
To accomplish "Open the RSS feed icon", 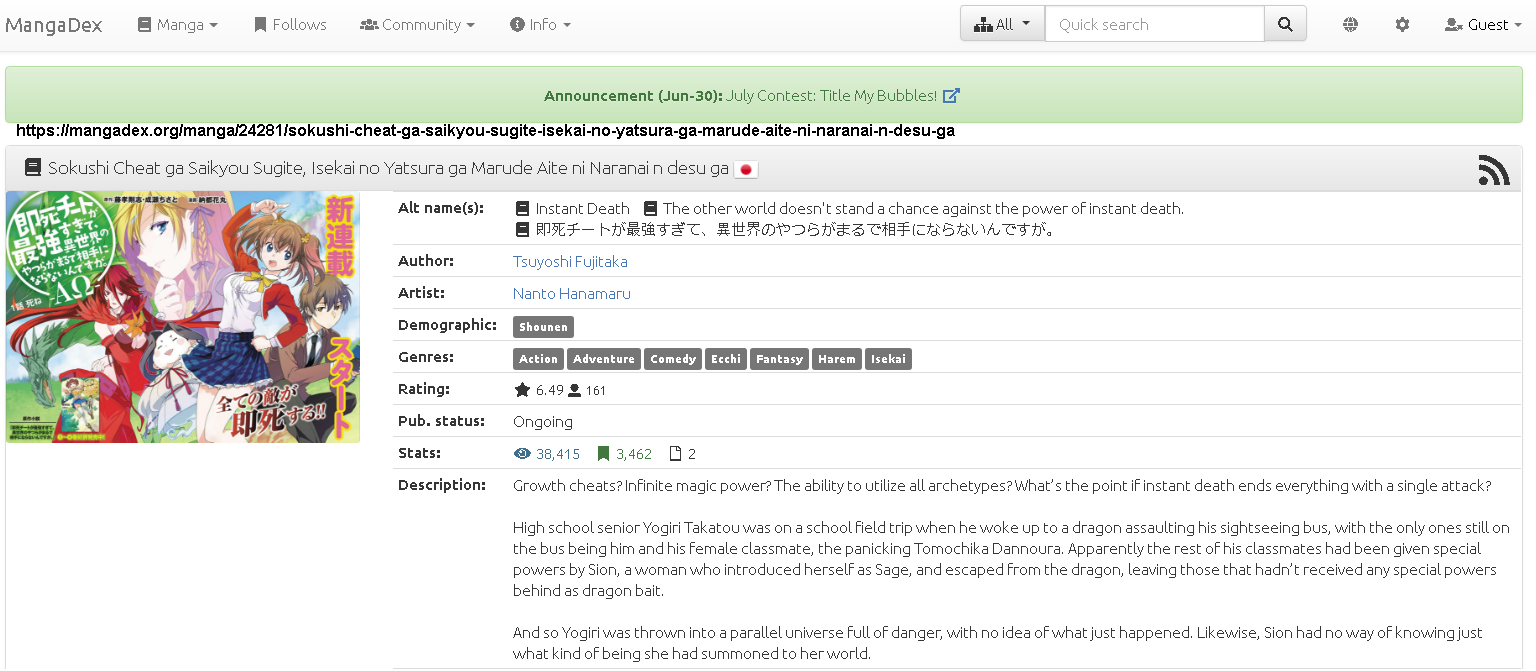I will [x=1494, y=169].
